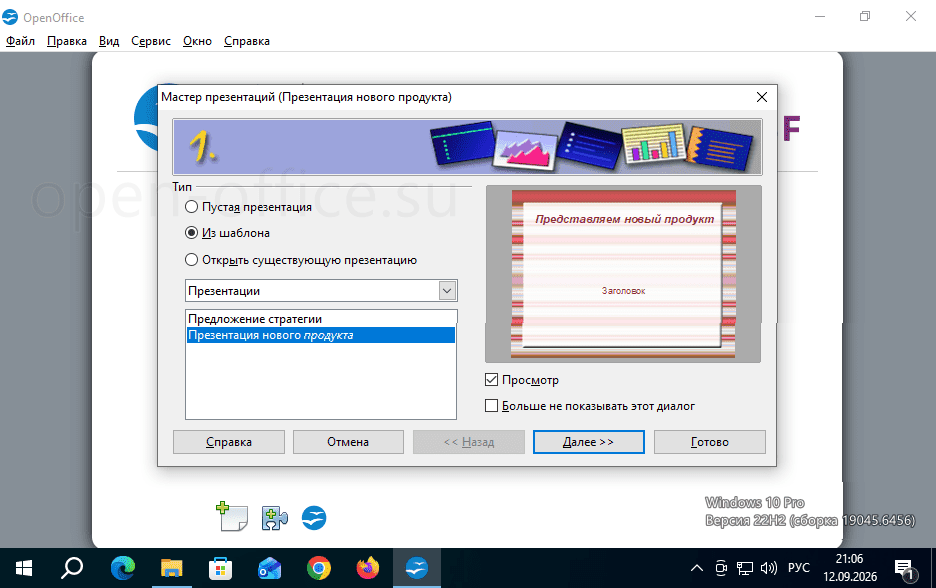Open the Окно menu
Image resolution: width=936 pixels, height=588 pixels.
(198, 41)
